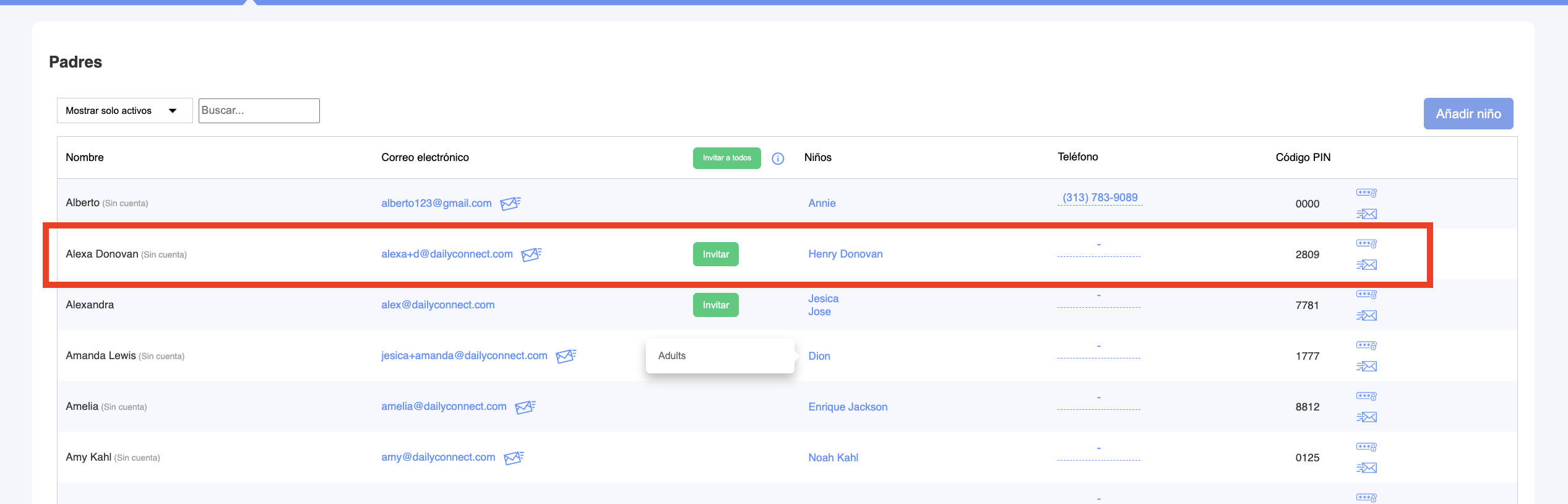The height and width of the screenshot is (504, 1568).
Task: Open the amelia@dailyconnect.com email link
Action: click(444, 406)
